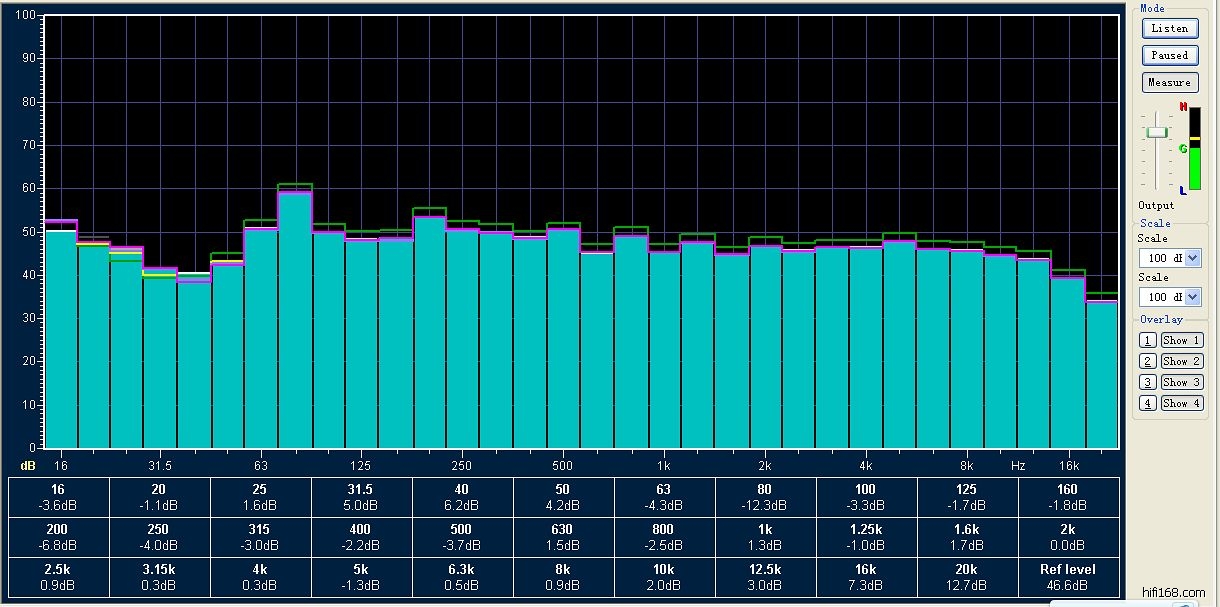Store overlay slot 1
This screenshot has height=607, width=1220.
[x=1148, y=341]
